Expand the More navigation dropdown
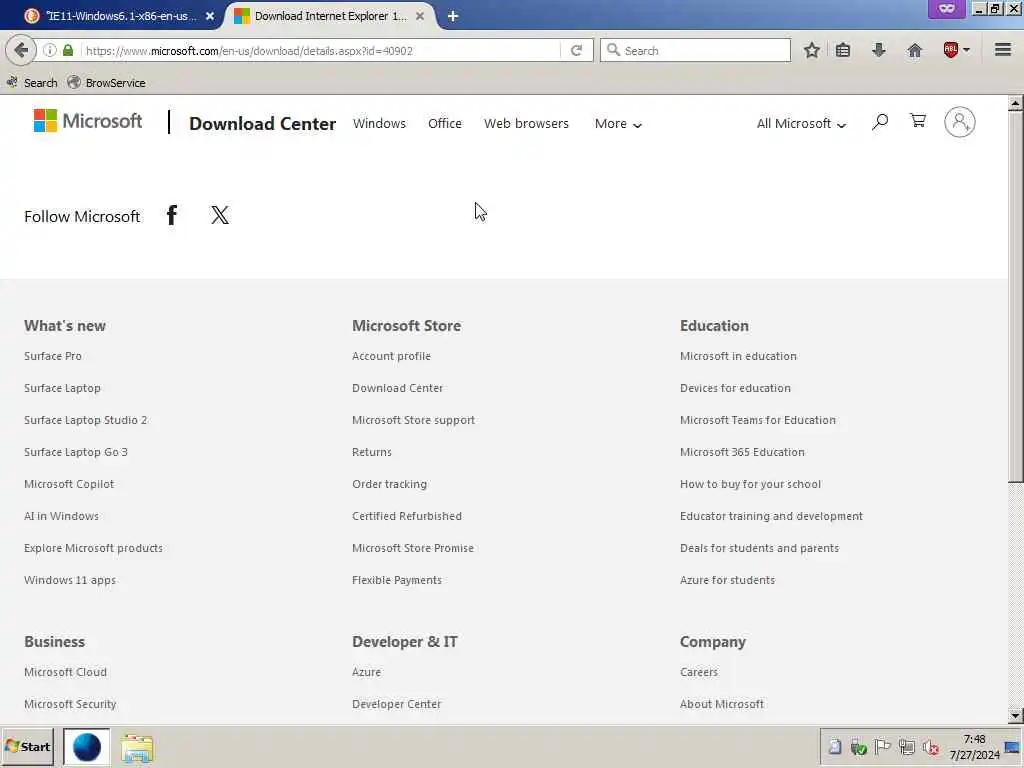Viewport: 1024px width, 768px height. point(618,123)
